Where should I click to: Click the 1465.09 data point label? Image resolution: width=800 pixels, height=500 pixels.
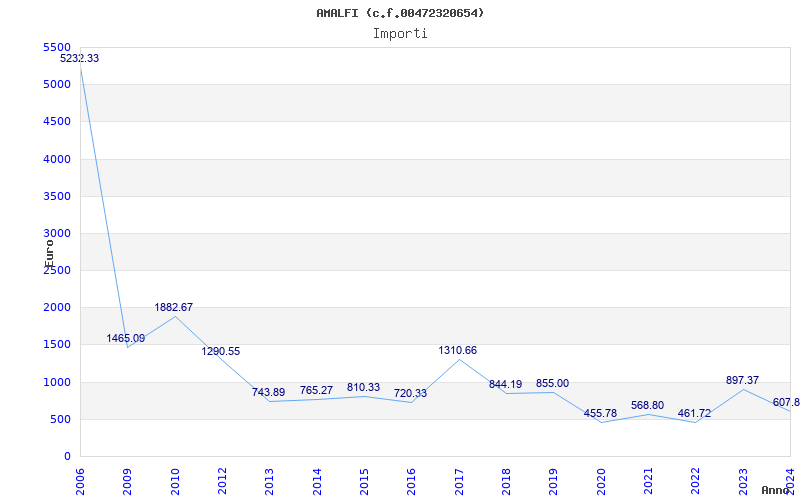126,338
